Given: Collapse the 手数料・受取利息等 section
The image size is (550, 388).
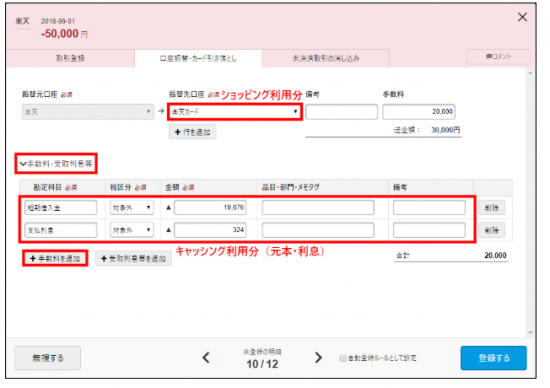Looking at the screenshot, I should [x=56, y=163].
